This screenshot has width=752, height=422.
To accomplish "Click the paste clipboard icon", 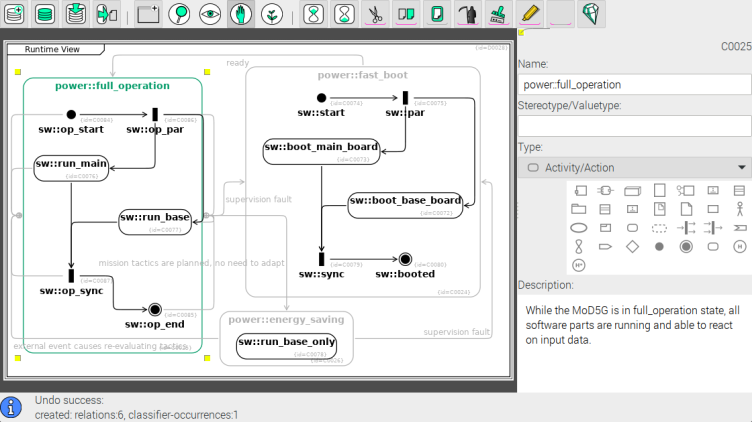I will 436,14.
